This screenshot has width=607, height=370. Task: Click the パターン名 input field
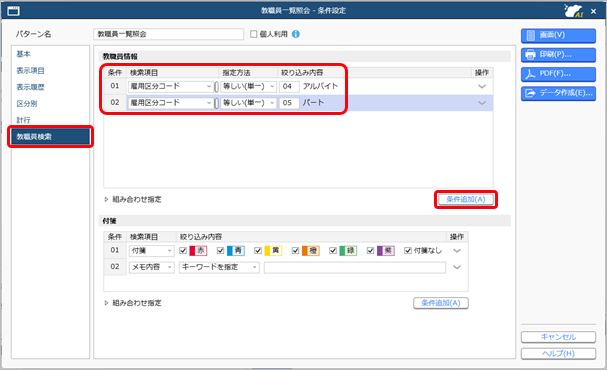tap(168, 34)
